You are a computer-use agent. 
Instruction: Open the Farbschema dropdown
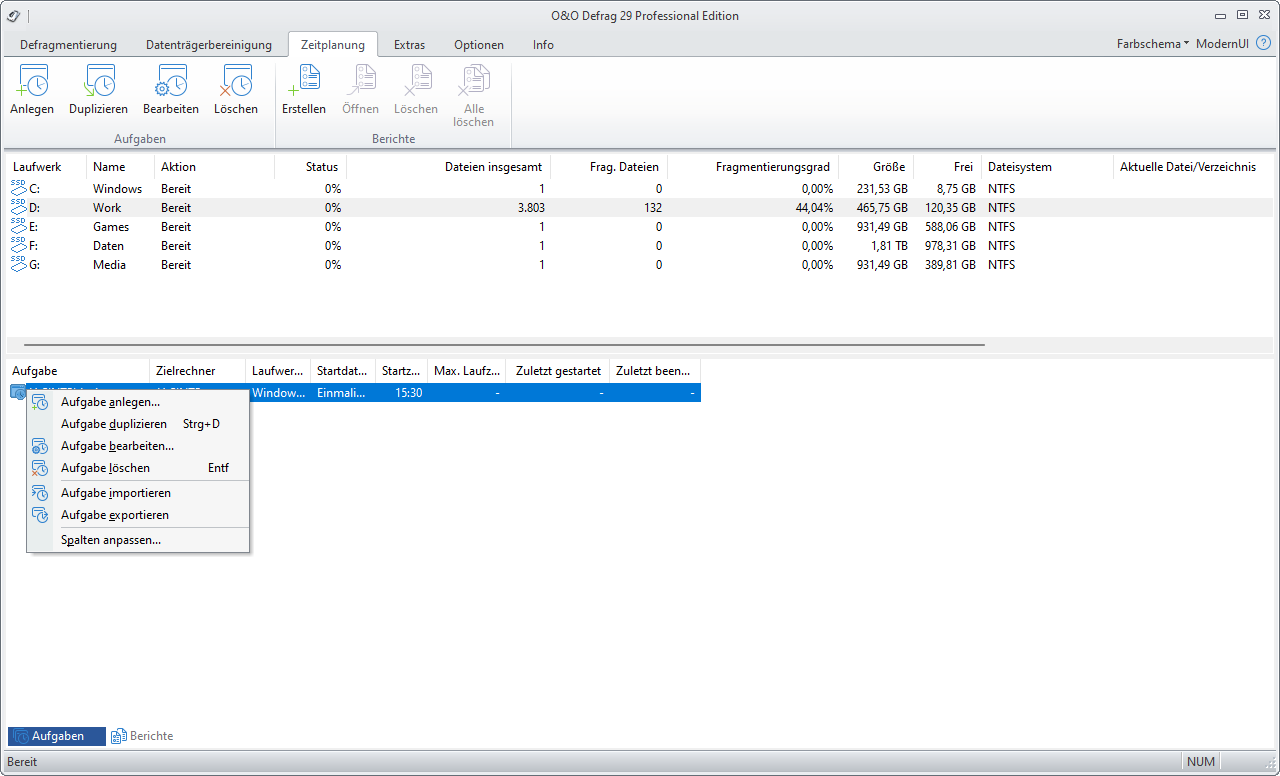(x=1153, y=44)
